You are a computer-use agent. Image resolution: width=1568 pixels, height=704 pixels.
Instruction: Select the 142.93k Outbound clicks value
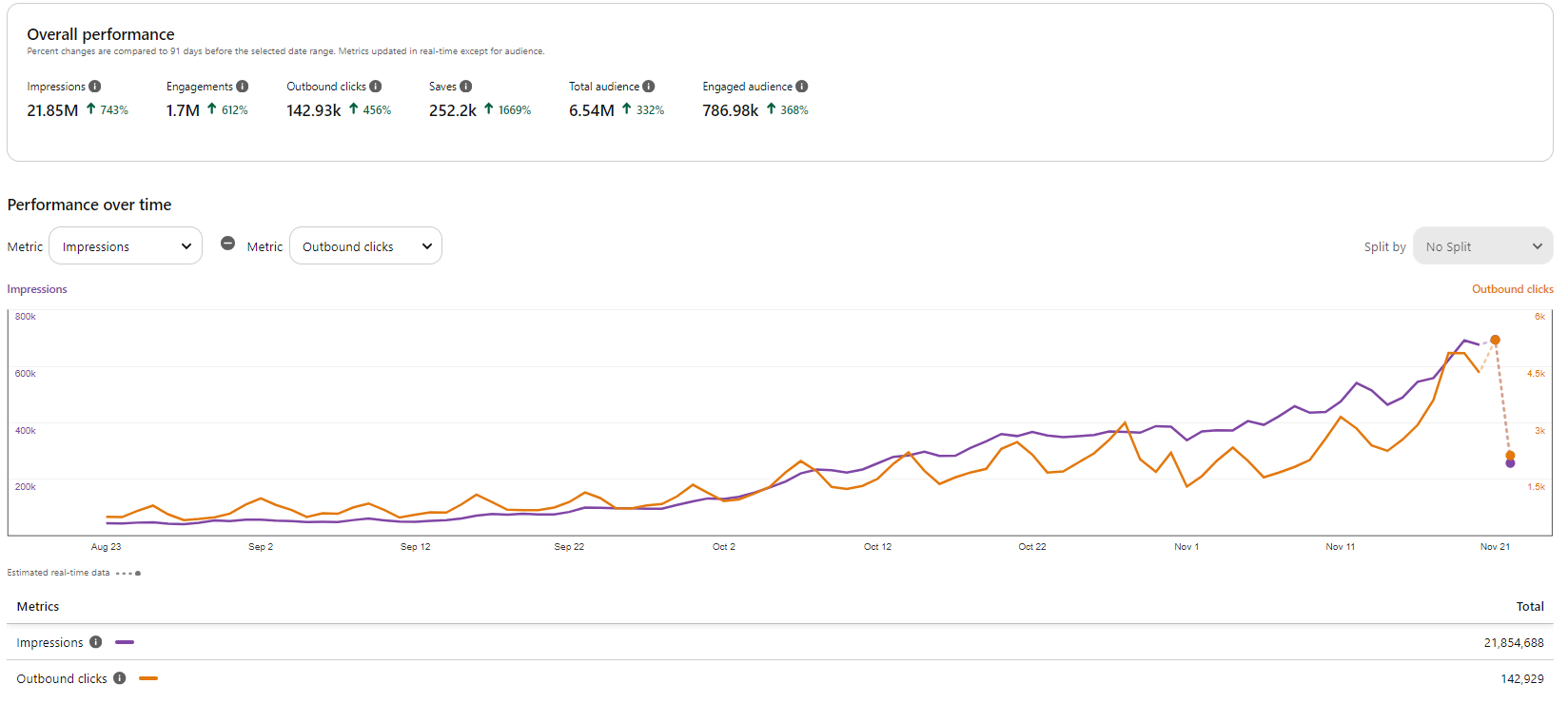[314, 110]
